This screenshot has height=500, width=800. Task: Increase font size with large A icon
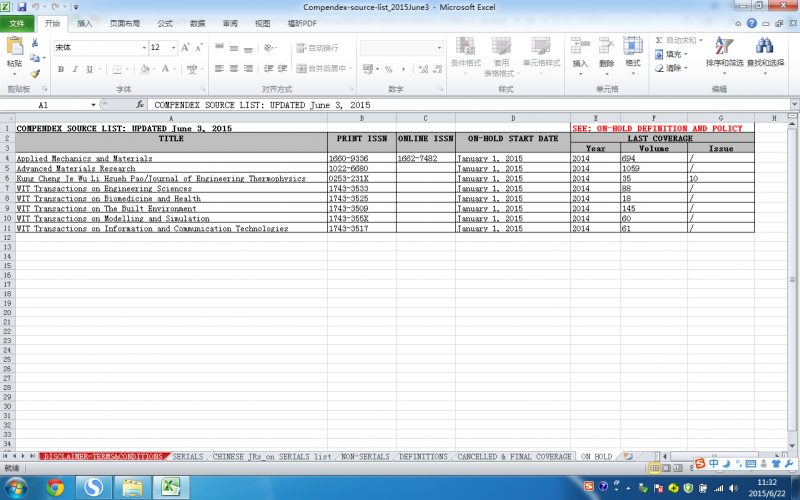click(185, 47)
